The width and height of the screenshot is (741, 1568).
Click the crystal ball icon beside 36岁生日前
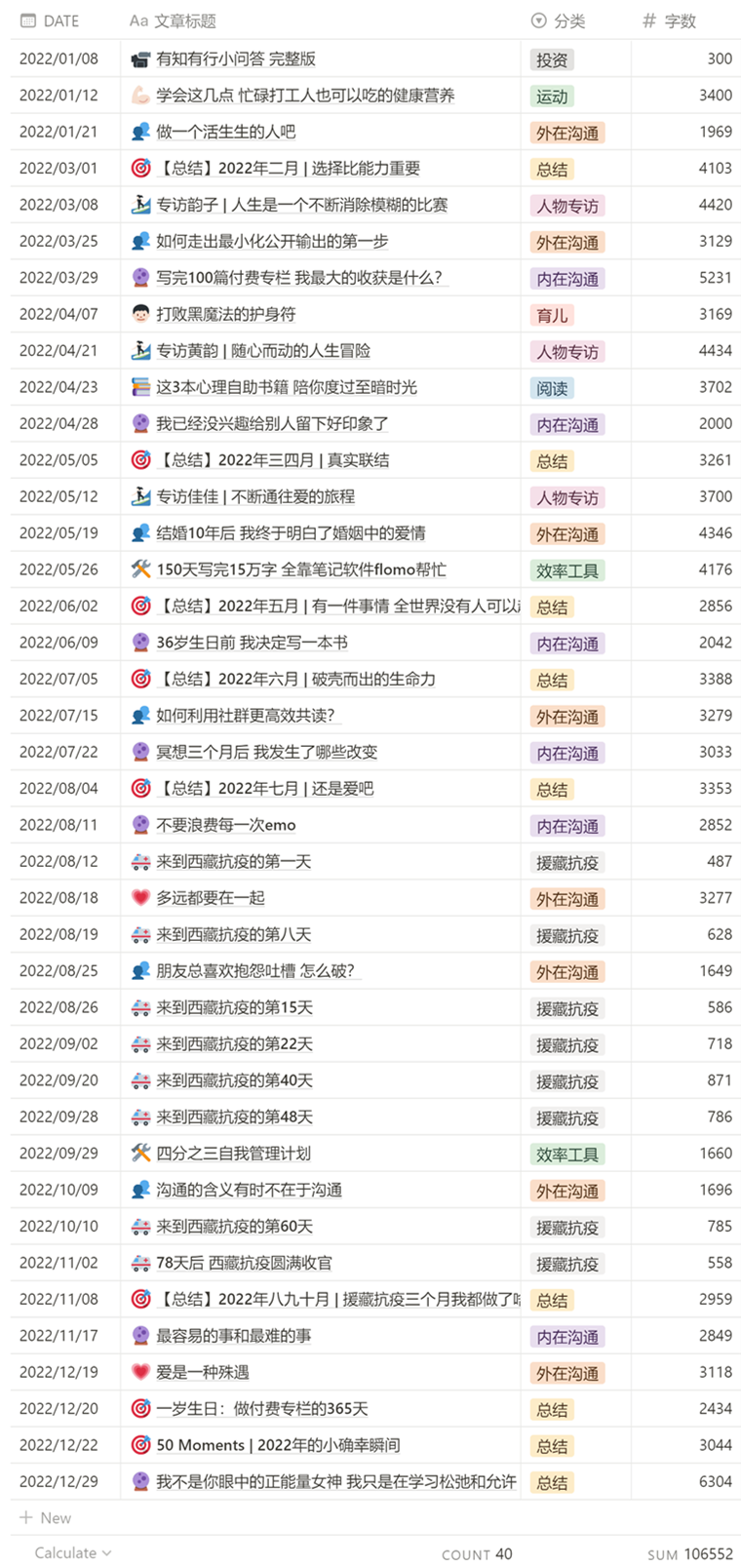tap(140, 643)
